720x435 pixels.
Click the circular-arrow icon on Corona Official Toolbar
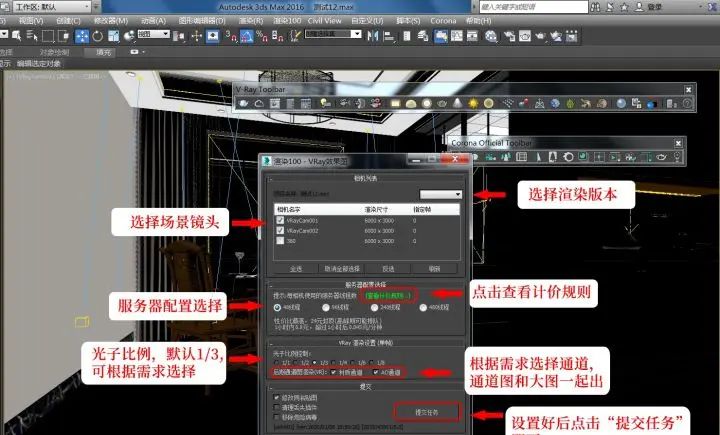click(x=568, y=157)
